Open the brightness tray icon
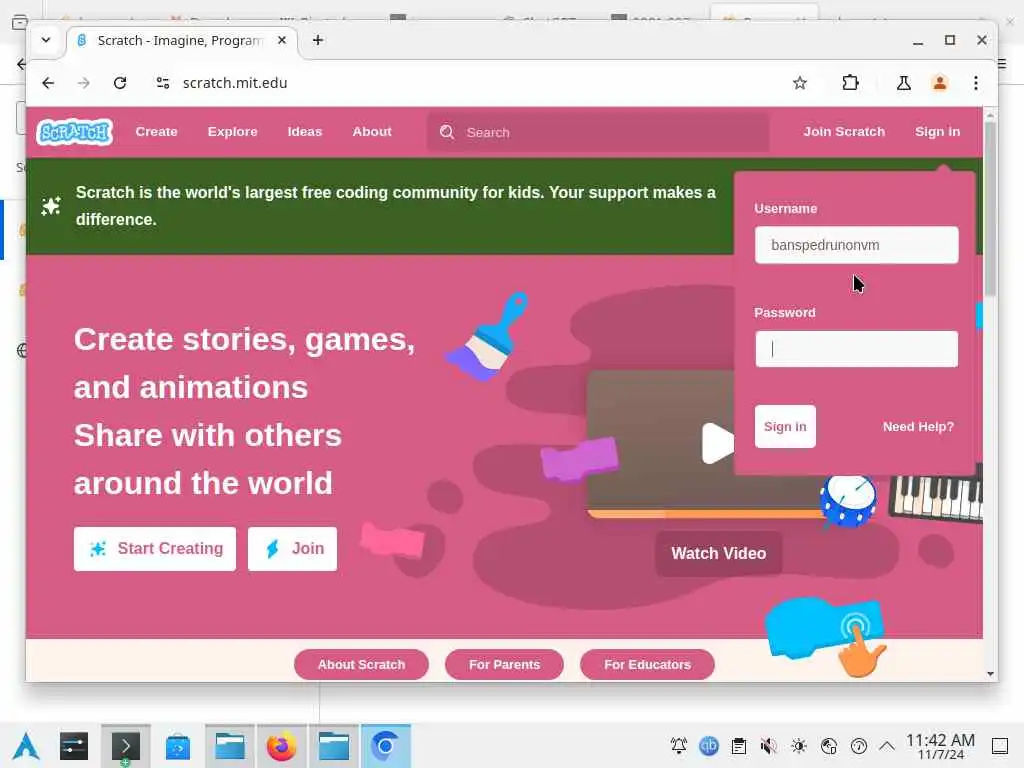Image resolution: width=1024 pixels, height=768 pixels. tap(799, 746)
